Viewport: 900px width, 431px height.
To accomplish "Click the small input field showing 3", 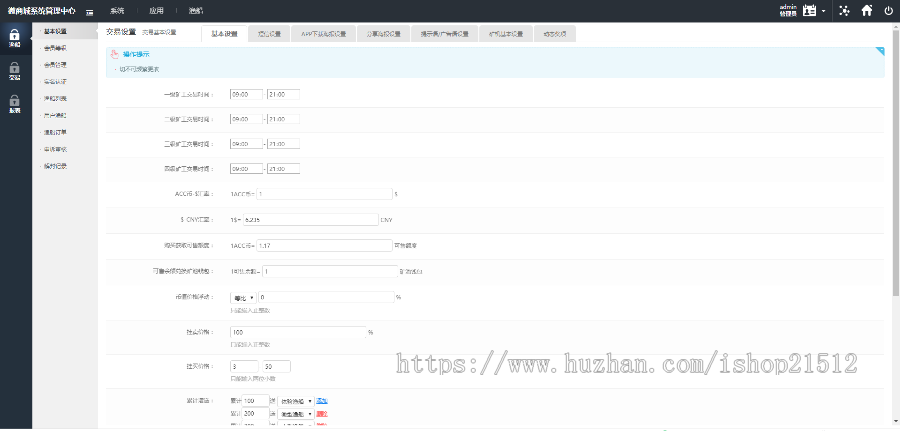I will [x=244, y=366].
